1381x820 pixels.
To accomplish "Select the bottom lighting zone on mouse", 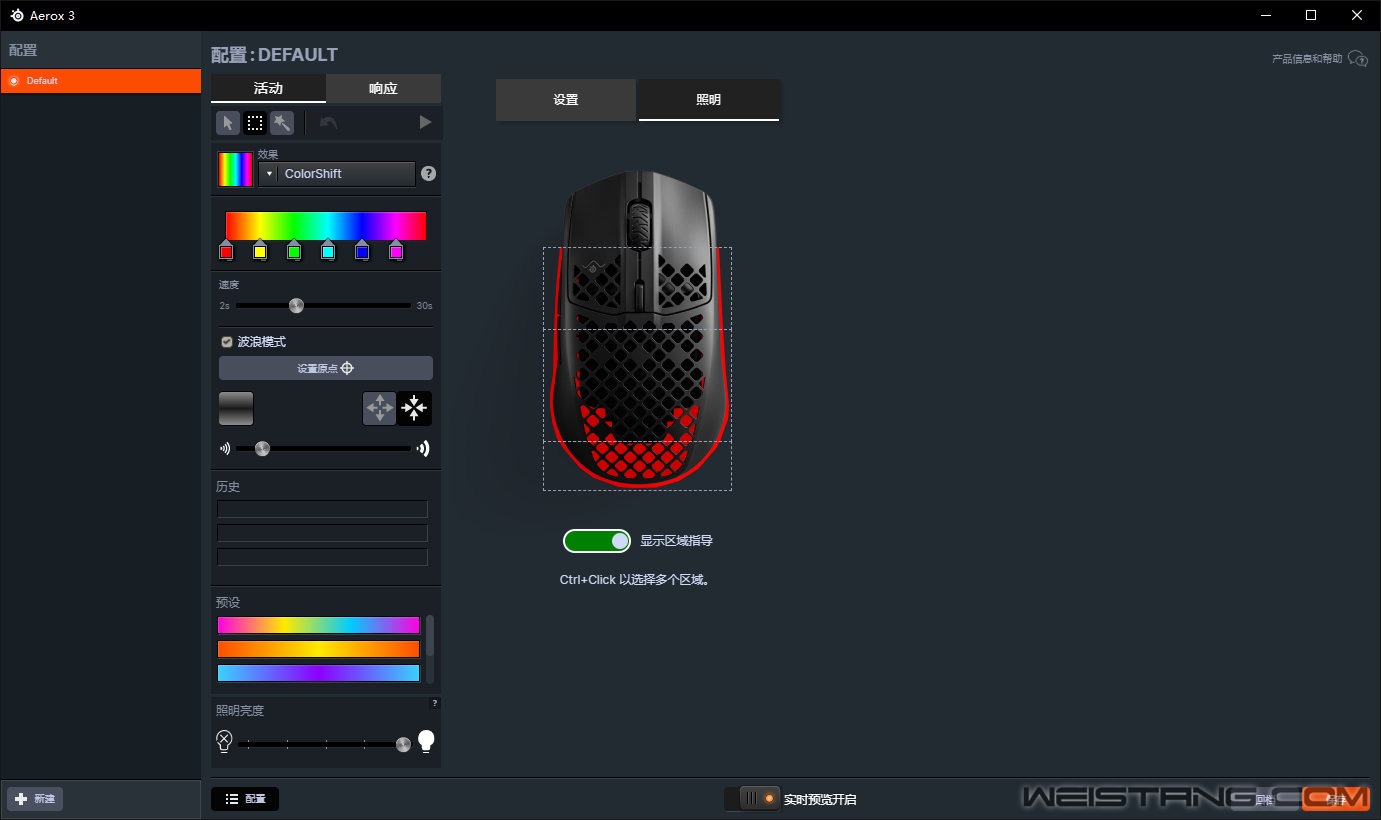I will tap(637, 466).
